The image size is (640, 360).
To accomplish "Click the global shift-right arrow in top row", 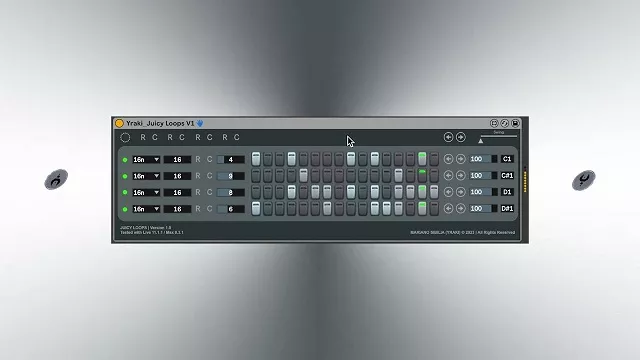I will tap(461, 137).
